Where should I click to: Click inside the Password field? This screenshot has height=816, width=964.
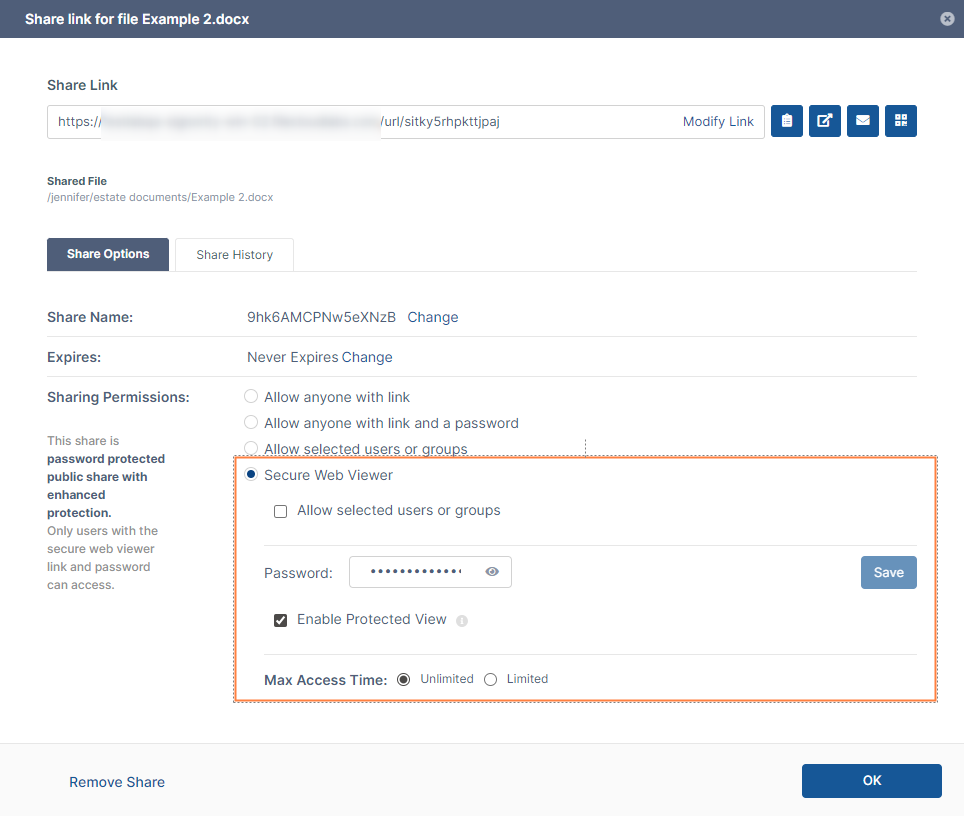[415, 572]
